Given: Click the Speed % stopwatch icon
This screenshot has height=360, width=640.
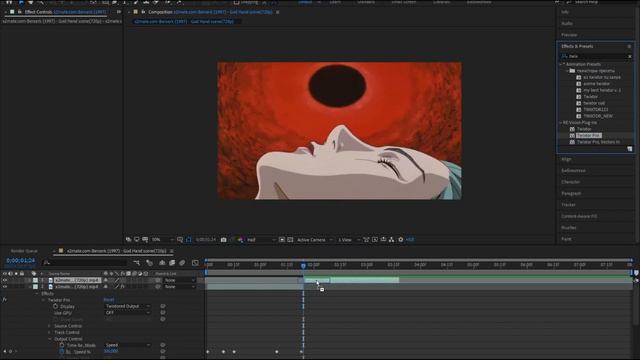Looking at the screenshot, I should (62, 351).
